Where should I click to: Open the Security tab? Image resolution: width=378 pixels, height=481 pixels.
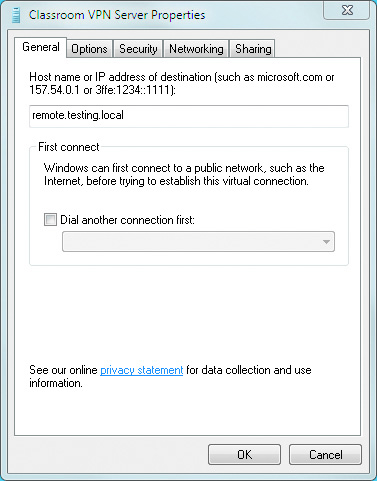138,49
